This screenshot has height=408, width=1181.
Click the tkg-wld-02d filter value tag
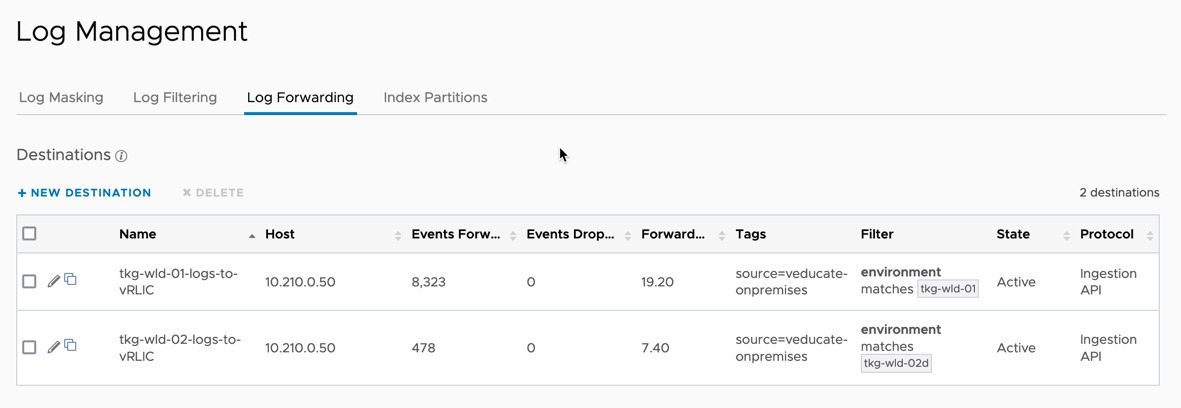(896, 364)
